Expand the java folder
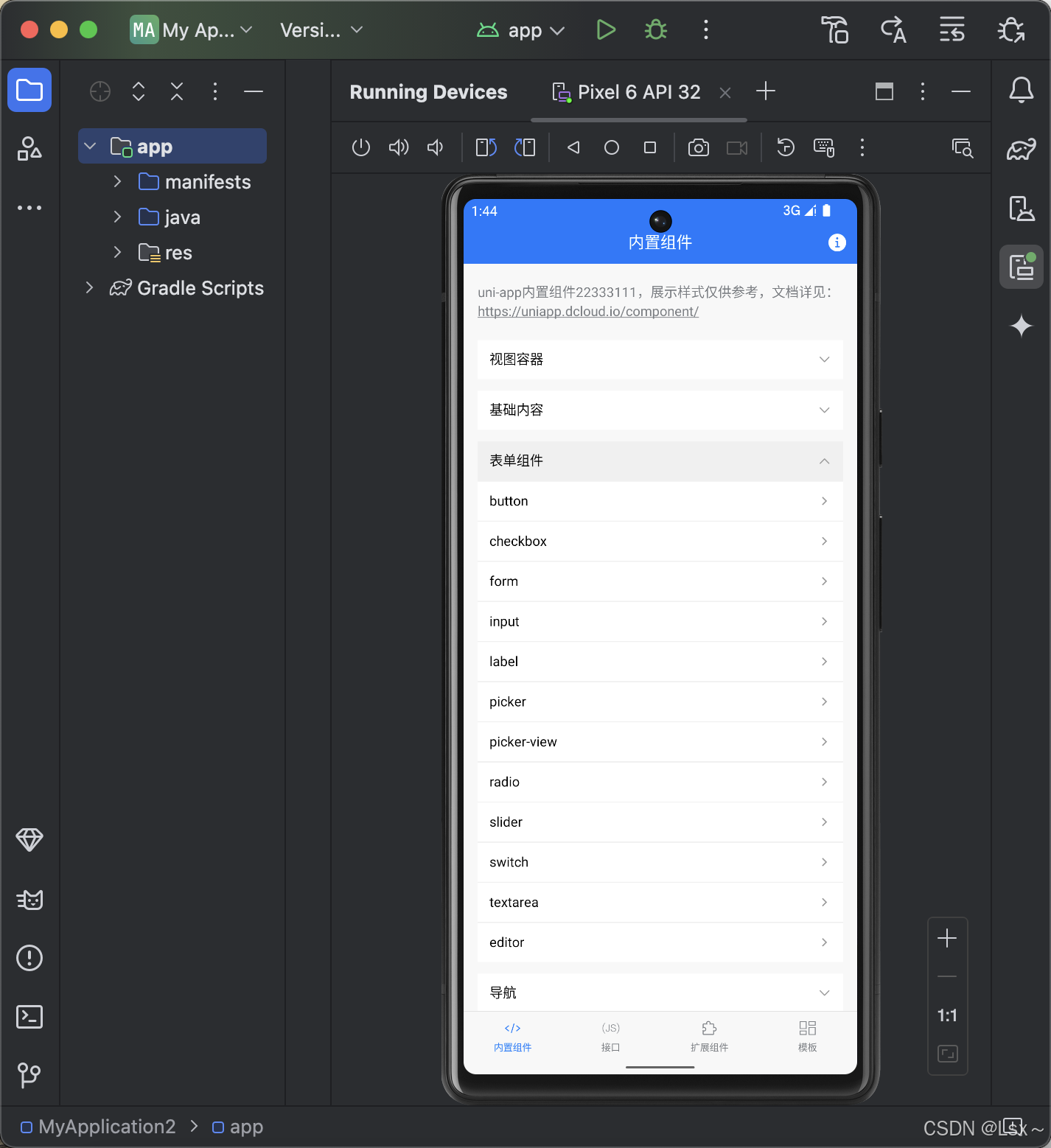 point(117,217)
